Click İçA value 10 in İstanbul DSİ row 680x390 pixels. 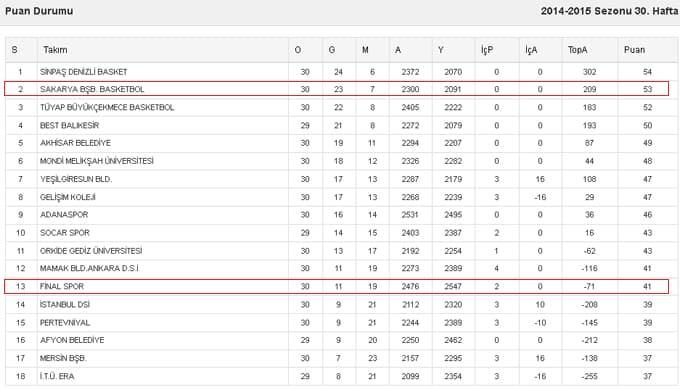[540, 305]
